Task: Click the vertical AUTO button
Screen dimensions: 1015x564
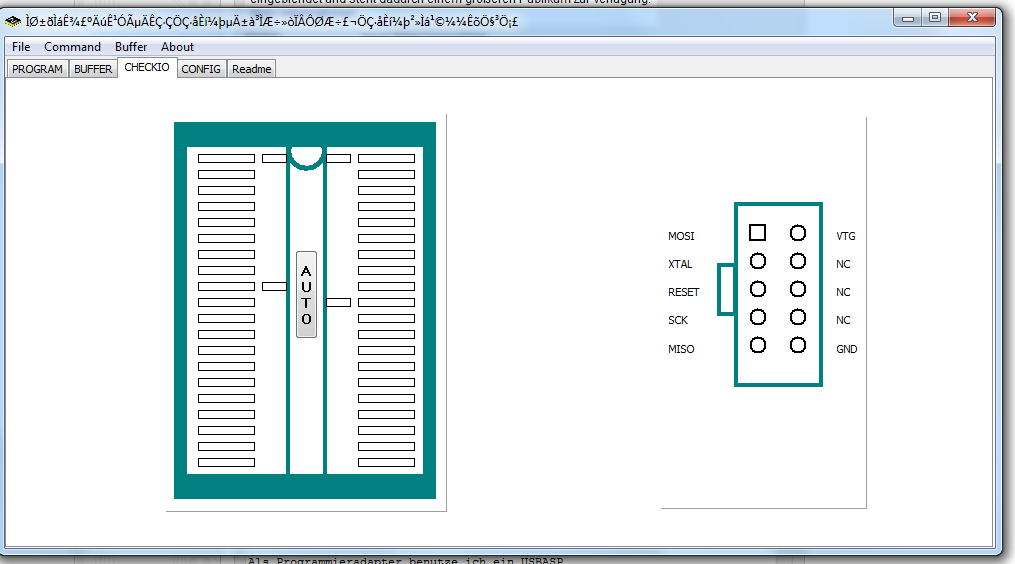Action: tap(306, 295)
